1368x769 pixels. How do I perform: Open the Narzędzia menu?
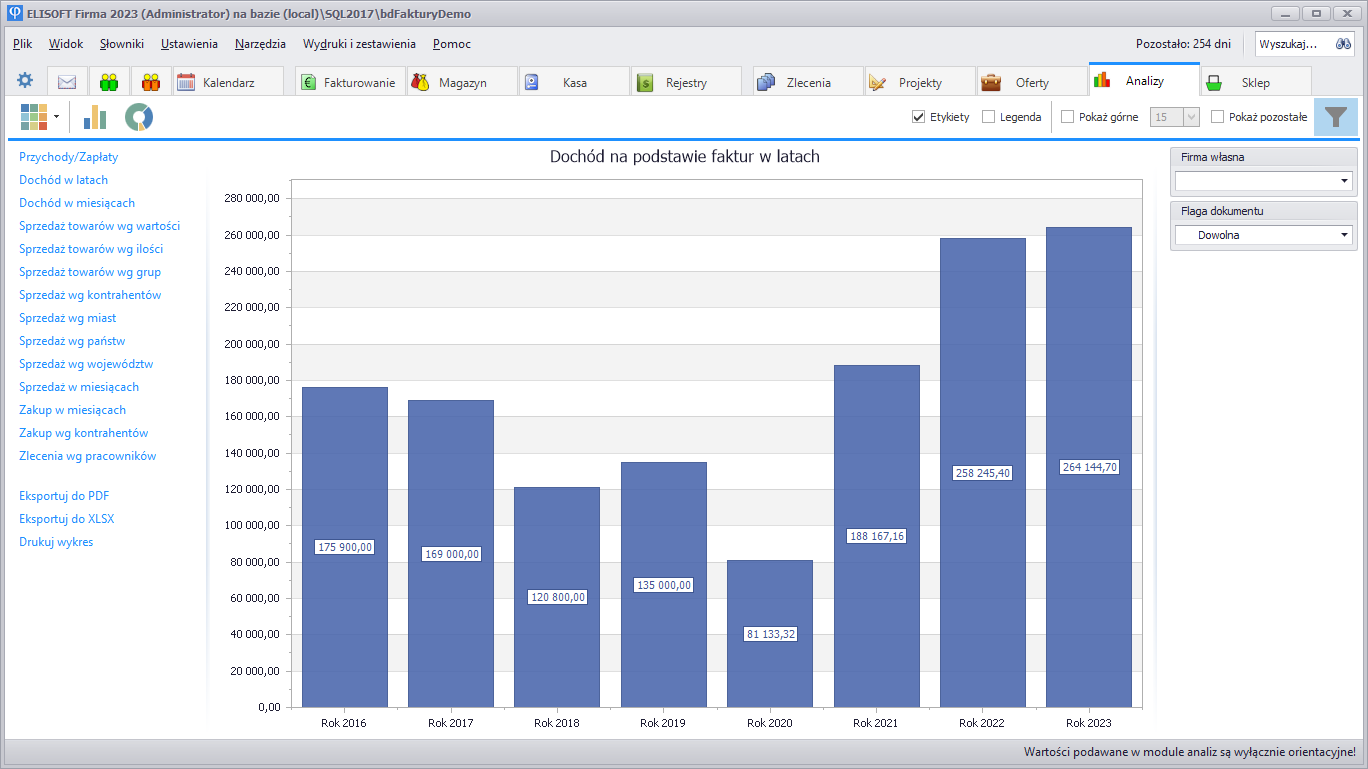click(x=260, y=44)
